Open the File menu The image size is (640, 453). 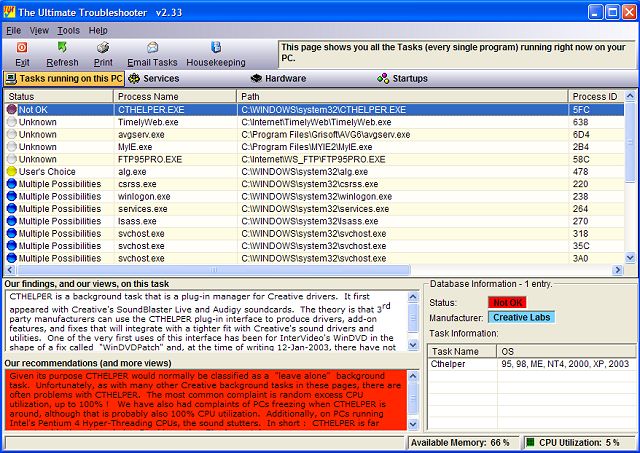[13, 31]
